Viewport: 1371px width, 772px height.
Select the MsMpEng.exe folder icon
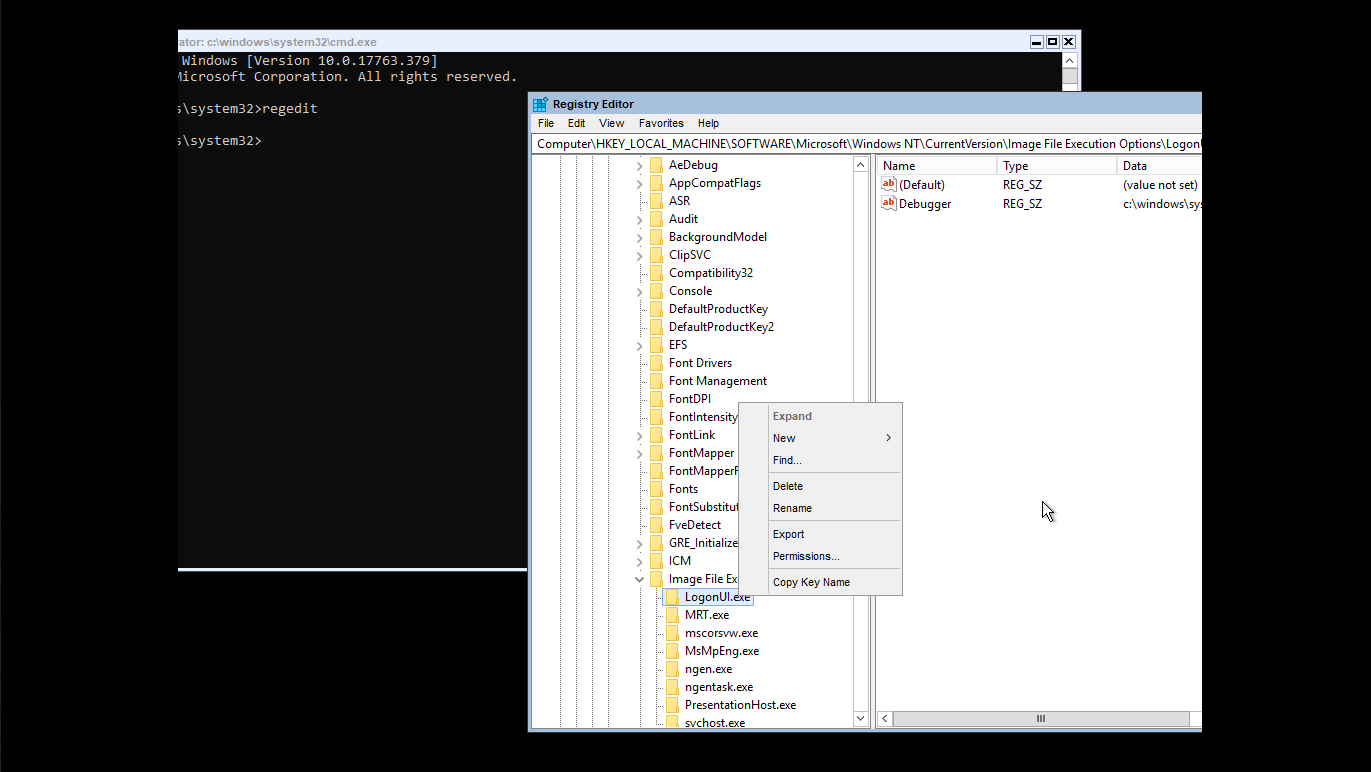(x=672, y=651)
